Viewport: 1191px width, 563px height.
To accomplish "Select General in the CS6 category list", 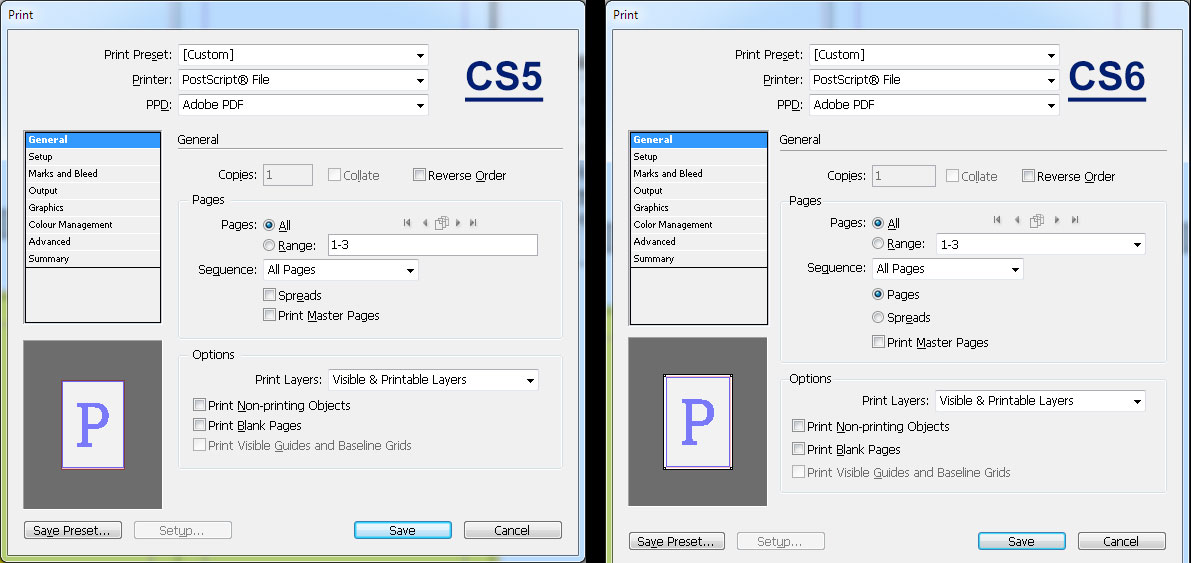I will tap(697, 140).
